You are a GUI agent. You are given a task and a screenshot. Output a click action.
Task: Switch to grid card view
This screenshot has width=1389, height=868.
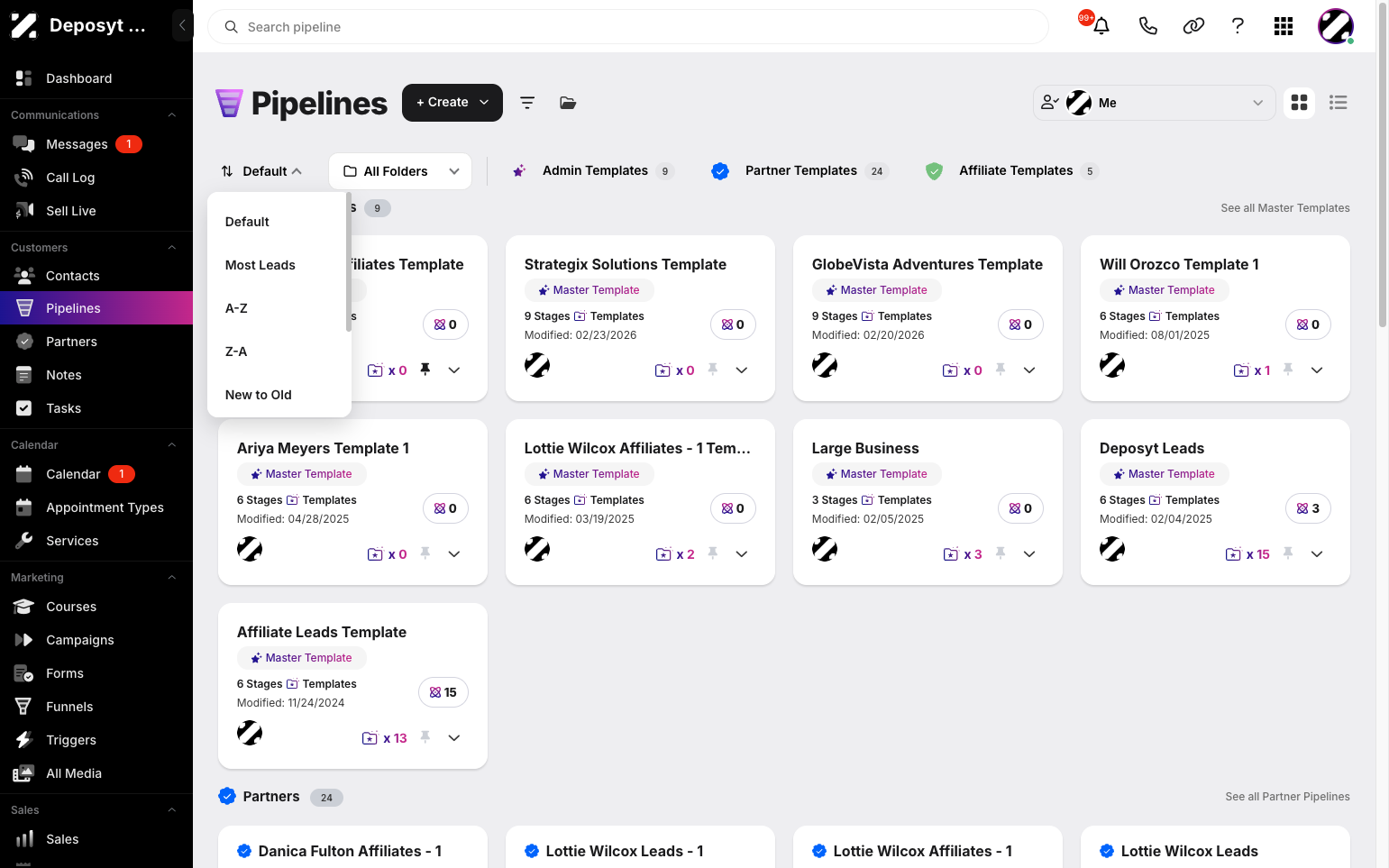pyautogui.click(x=1299, y=103)
